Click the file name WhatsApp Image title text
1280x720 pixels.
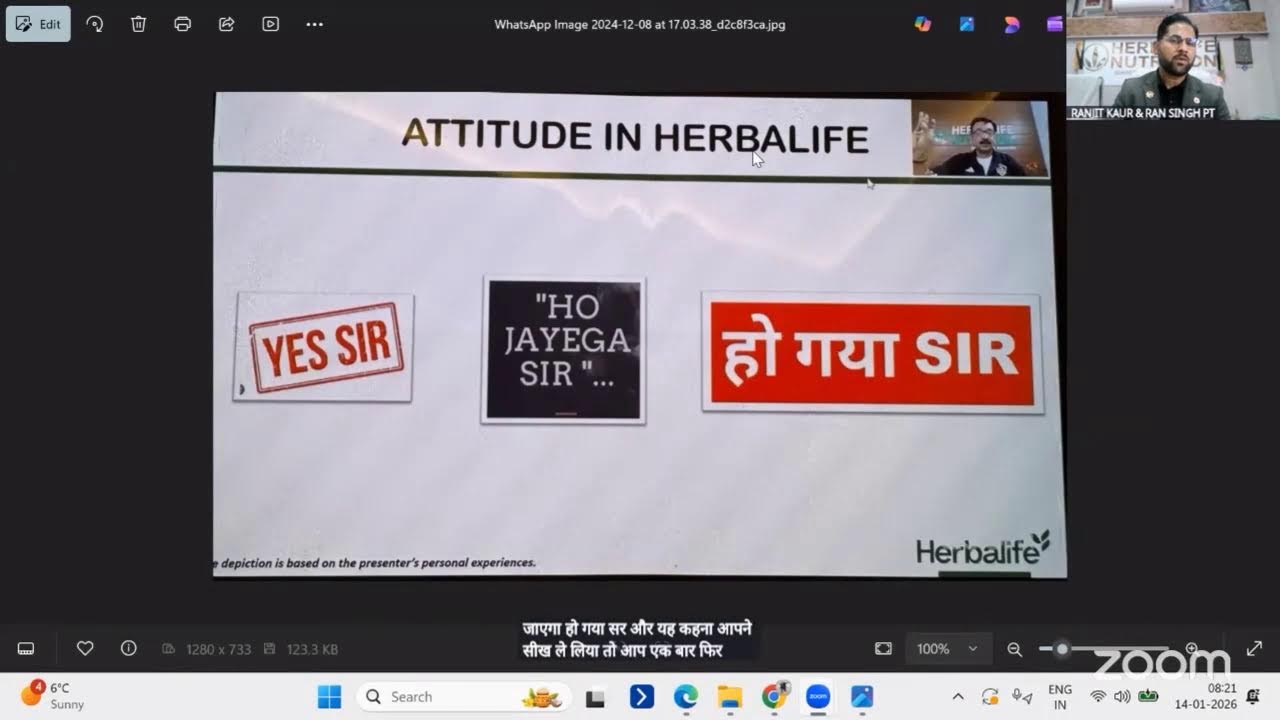click(x=640, y=24)
